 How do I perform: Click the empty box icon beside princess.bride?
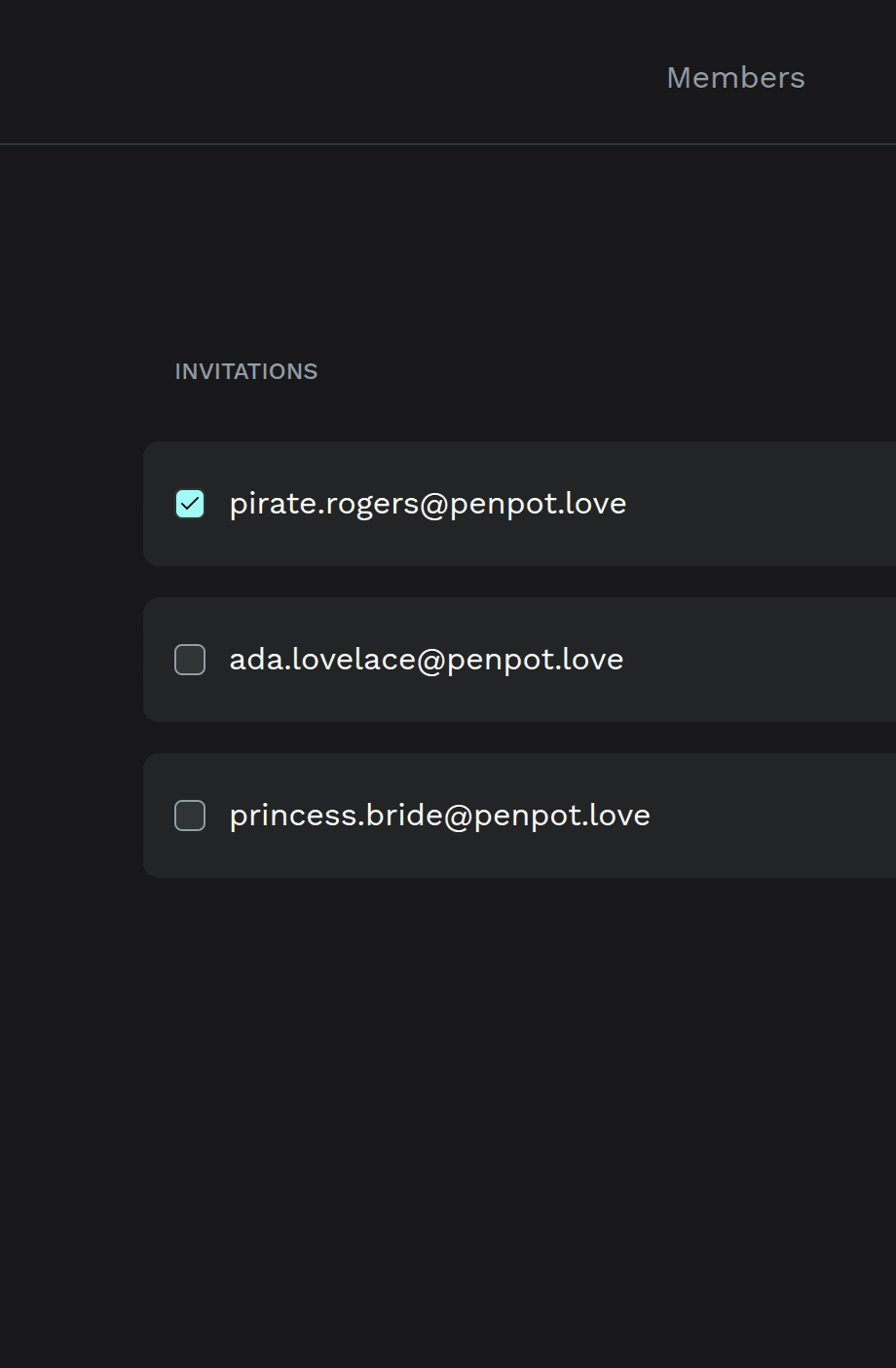pos(190,816)
